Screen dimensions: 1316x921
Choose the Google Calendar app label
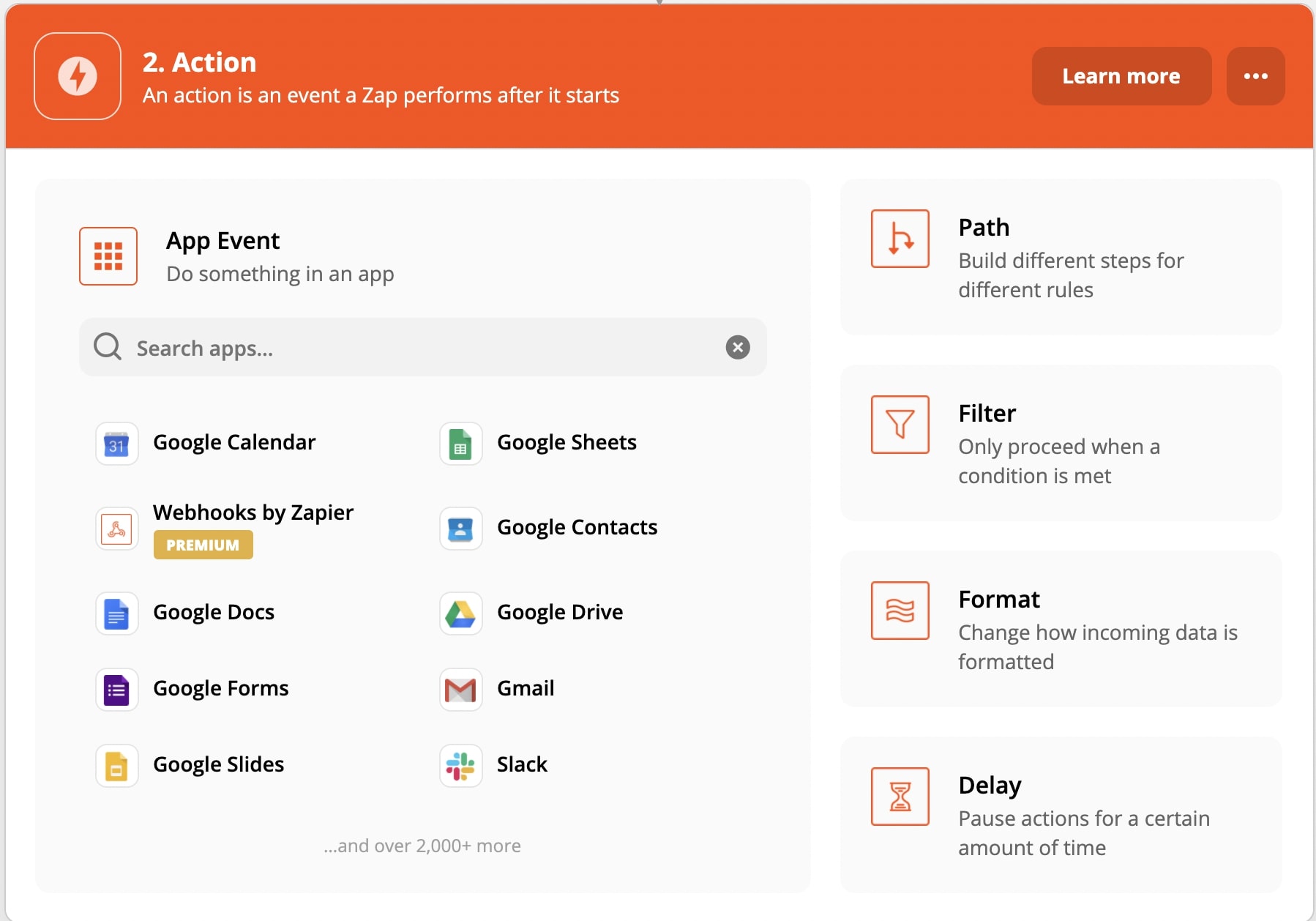234,442
